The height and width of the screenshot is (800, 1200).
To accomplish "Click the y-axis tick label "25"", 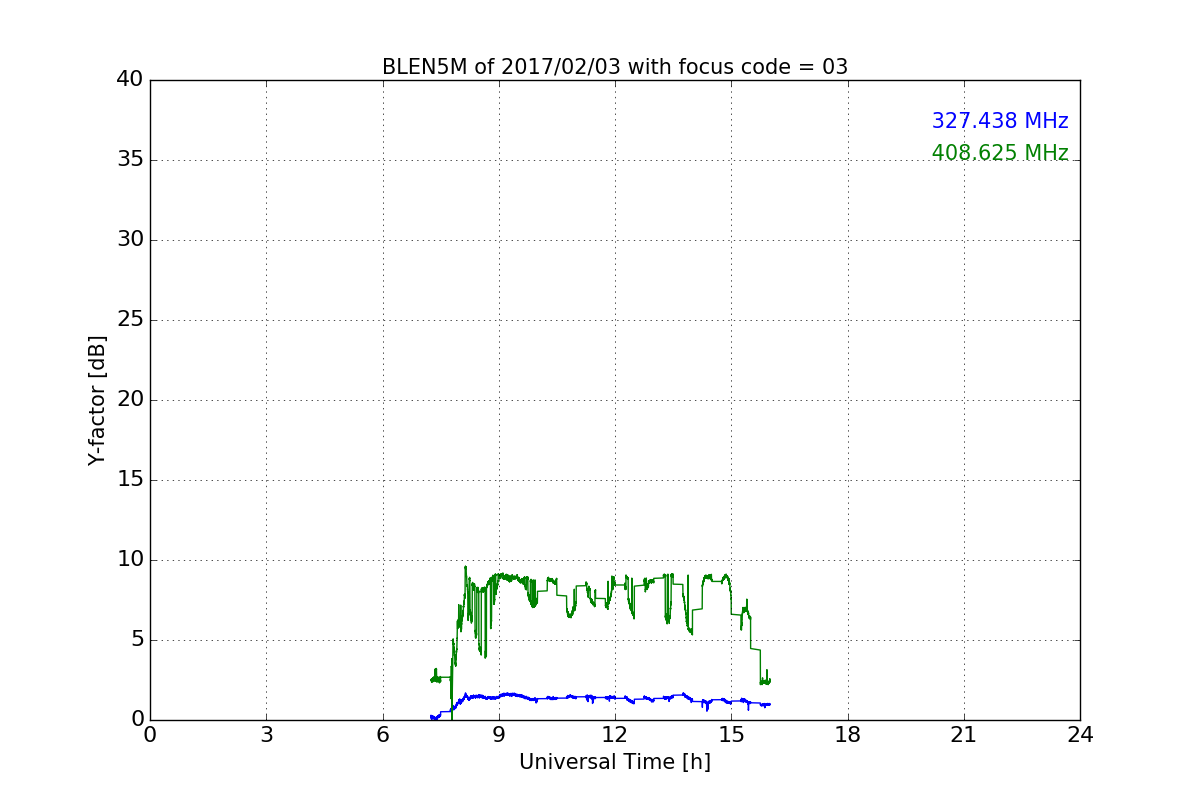I will click(x=130, y=320).
